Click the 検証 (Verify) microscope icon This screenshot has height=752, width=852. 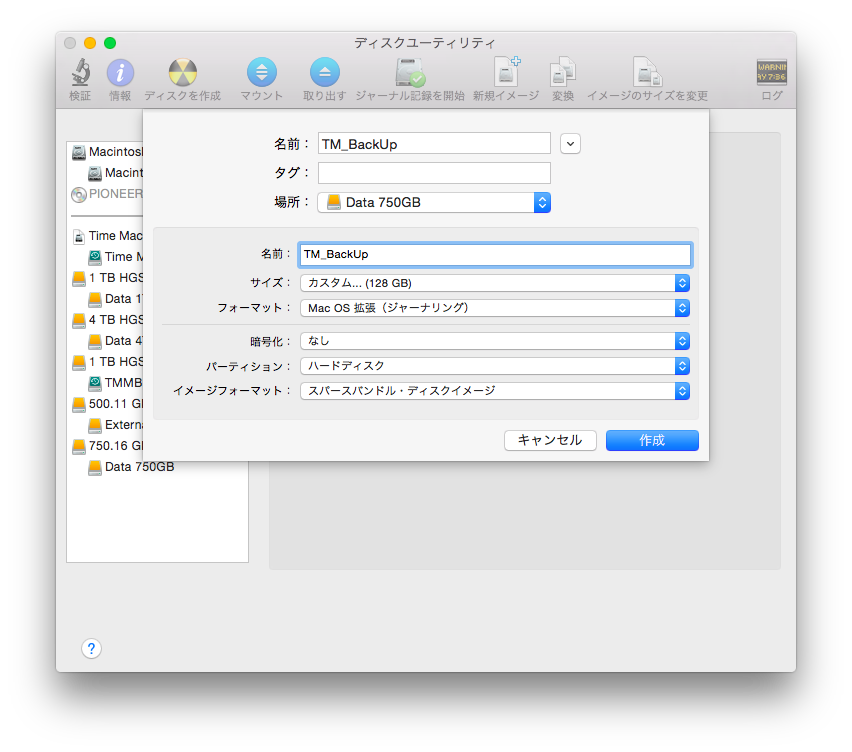[x=80, y=72]
